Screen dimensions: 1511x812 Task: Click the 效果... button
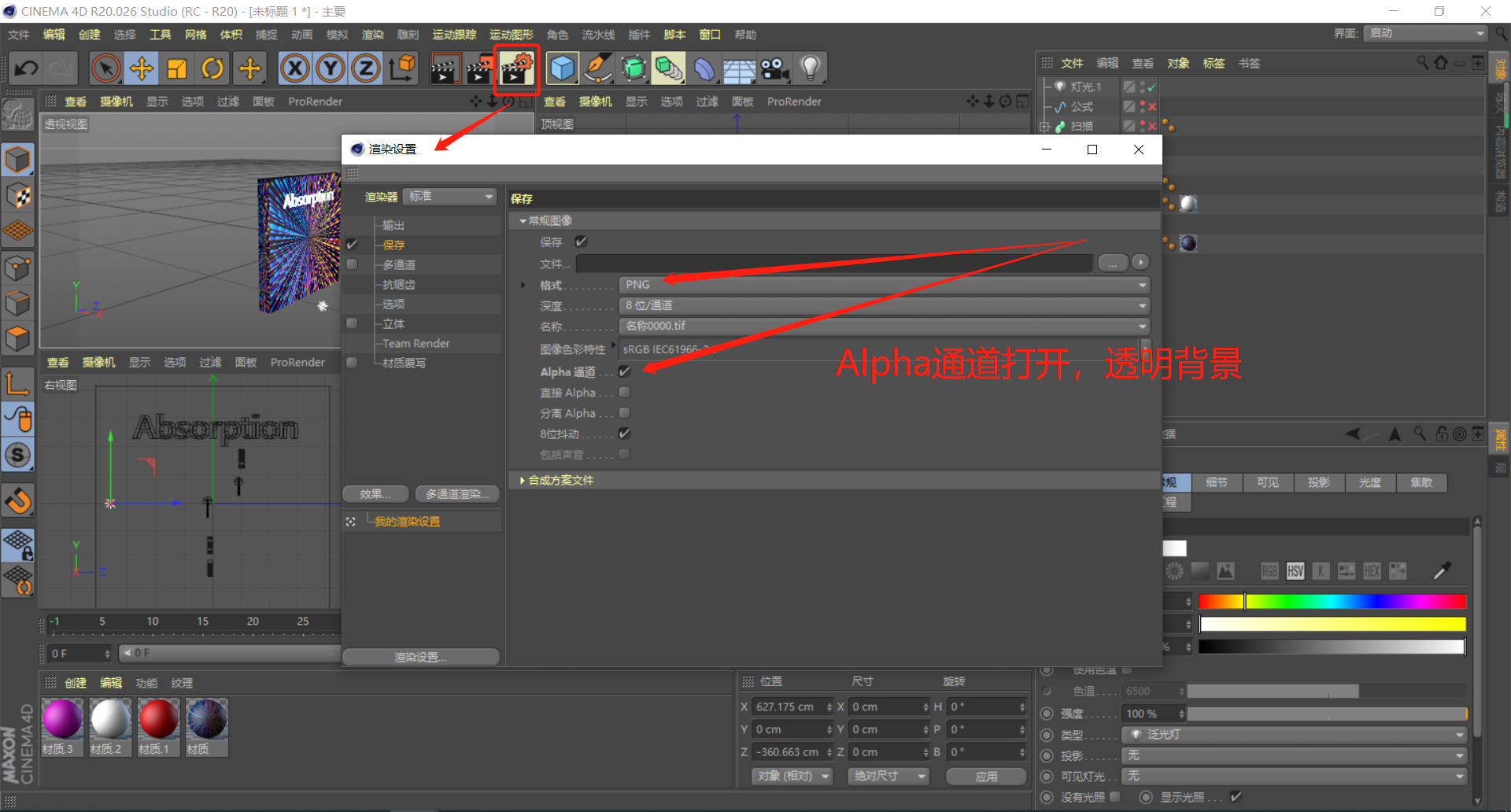[375, 493]
